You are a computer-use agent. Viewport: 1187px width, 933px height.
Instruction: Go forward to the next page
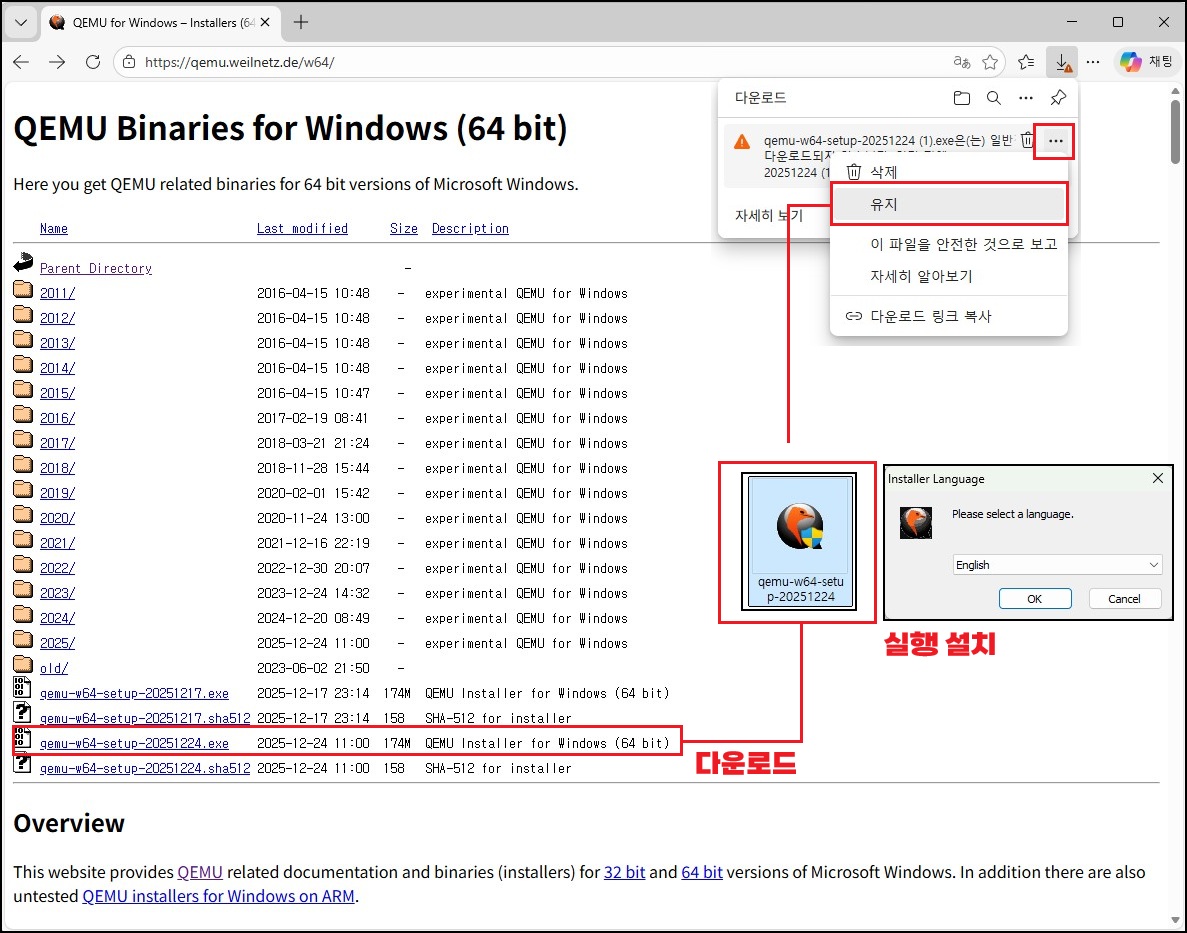[x=57, y=62]
